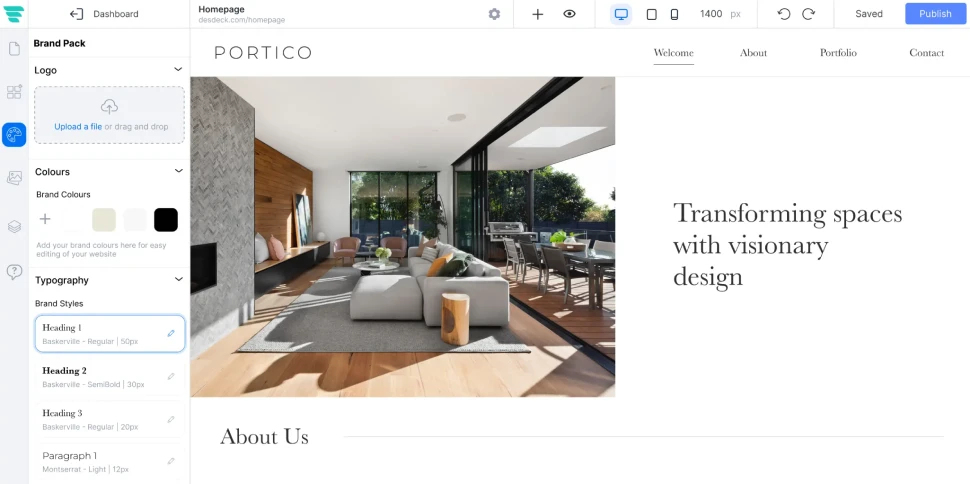
Task: Publish the website
Action: pyautogui.click(x=935, y=14)
